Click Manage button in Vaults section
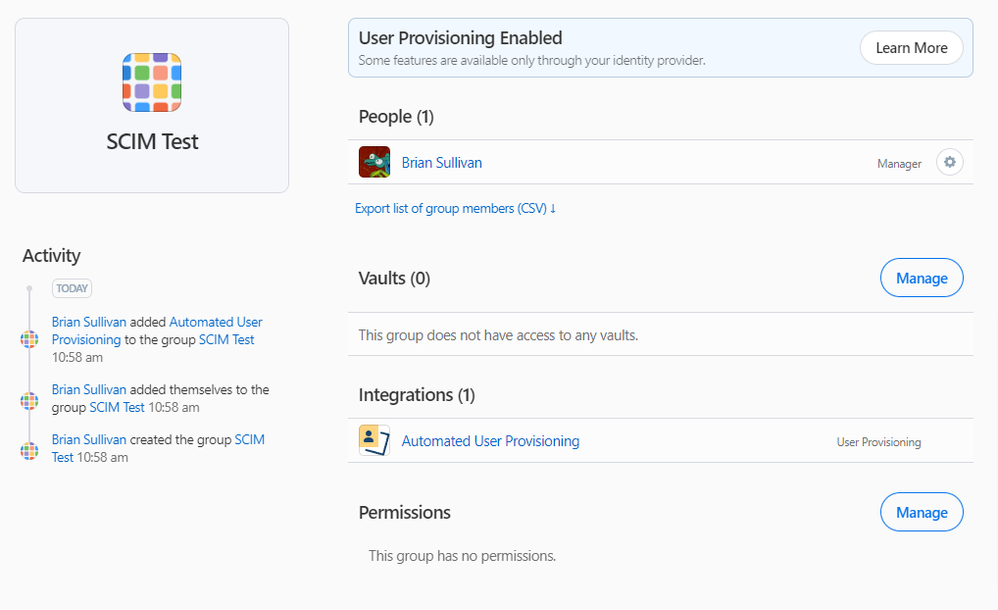 point(921,278)
